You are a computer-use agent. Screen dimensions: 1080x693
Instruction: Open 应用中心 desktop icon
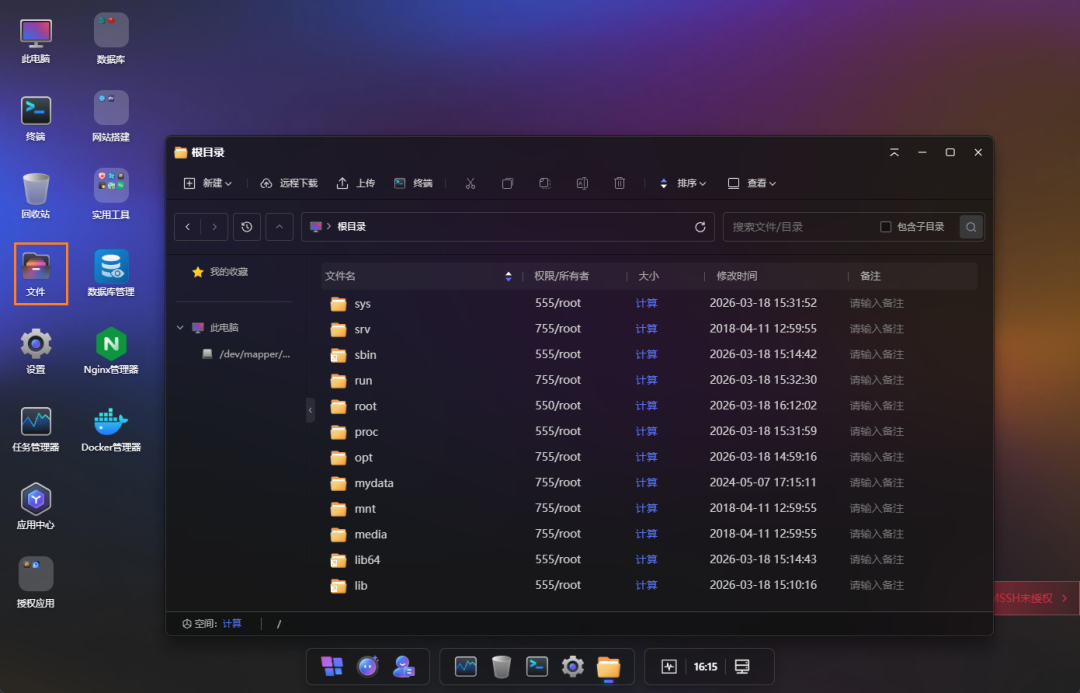coord(36,506)
